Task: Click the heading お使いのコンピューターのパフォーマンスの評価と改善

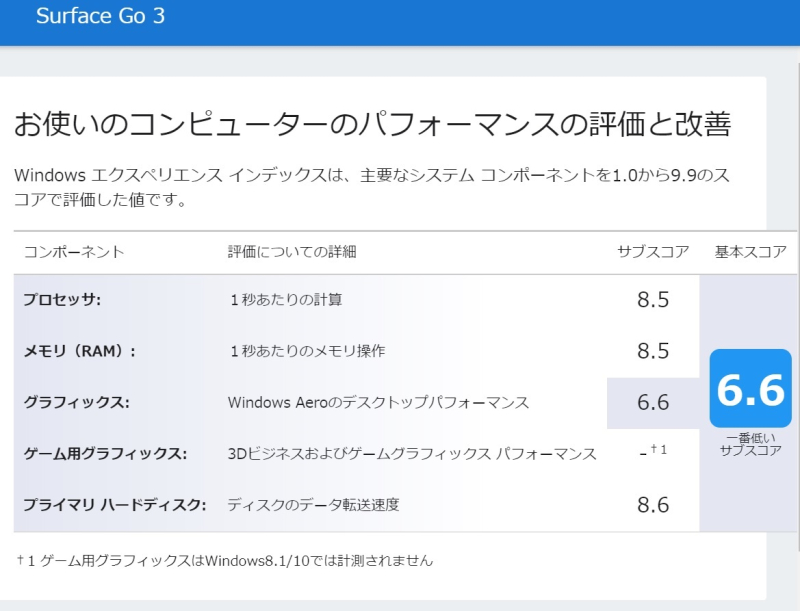Action: click(372, 124)
